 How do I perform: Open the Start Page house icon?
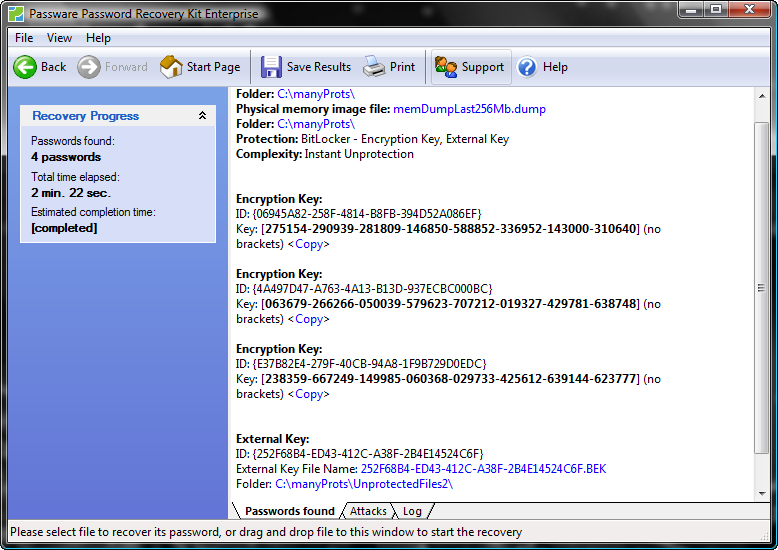point(171,67)
